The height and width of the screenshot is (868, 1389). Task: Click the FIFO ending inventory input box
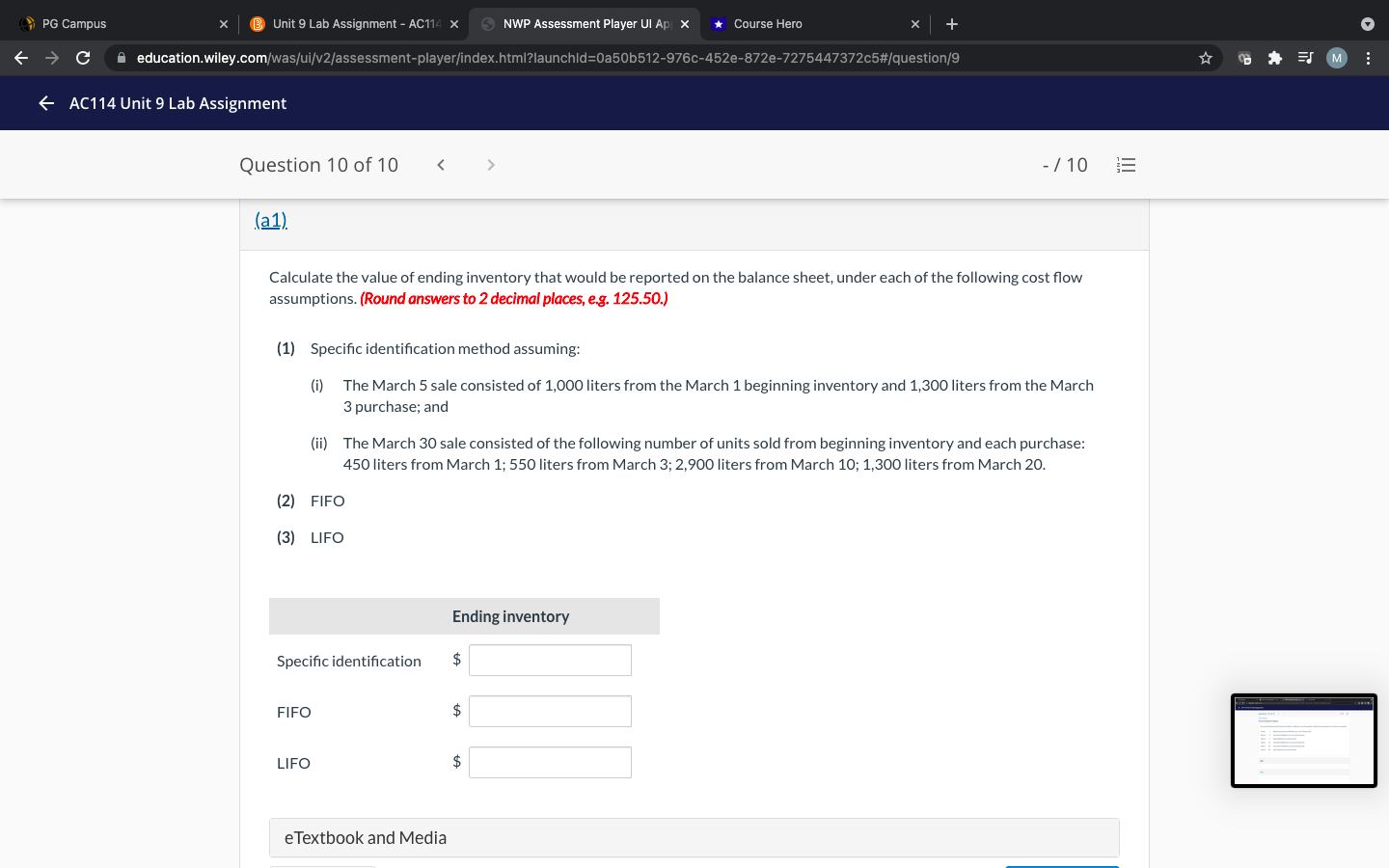coord(550,711)
